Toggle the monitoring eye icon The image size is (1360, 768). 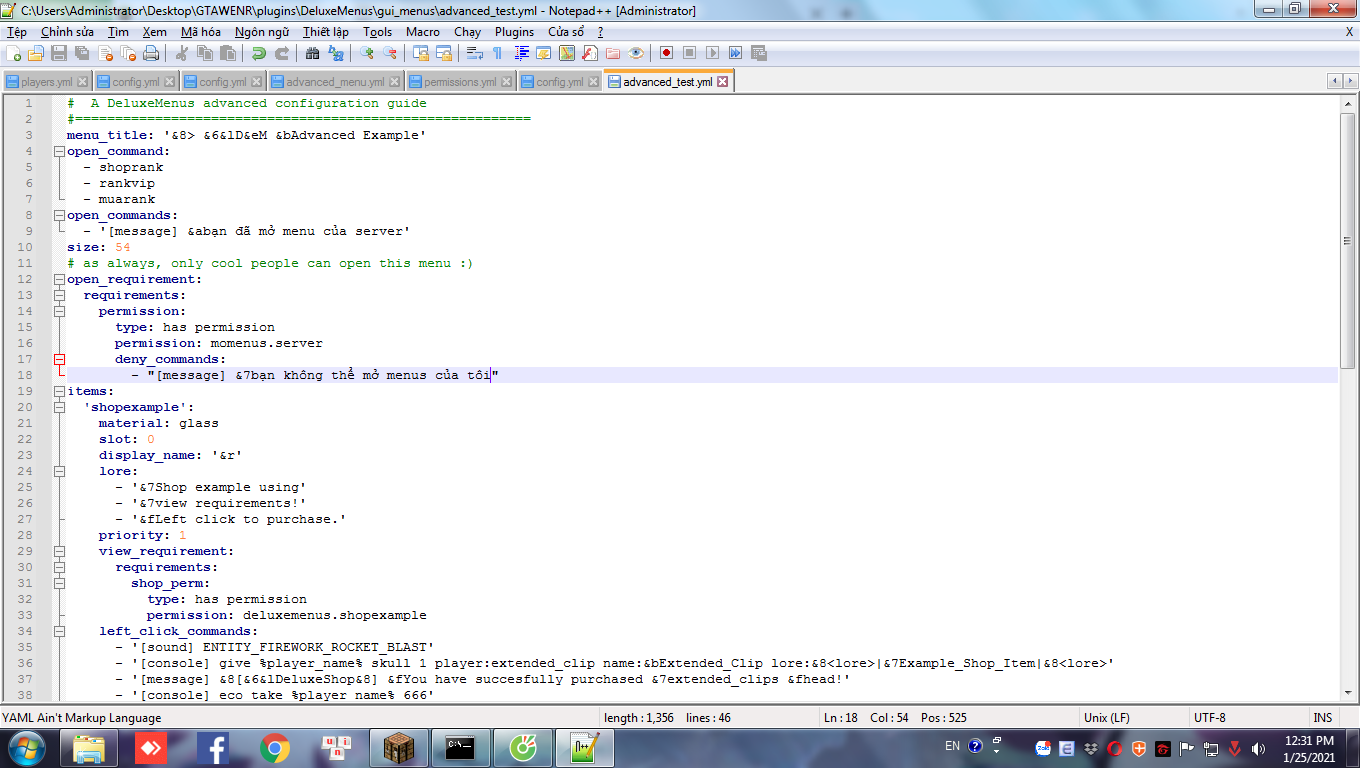636,53
